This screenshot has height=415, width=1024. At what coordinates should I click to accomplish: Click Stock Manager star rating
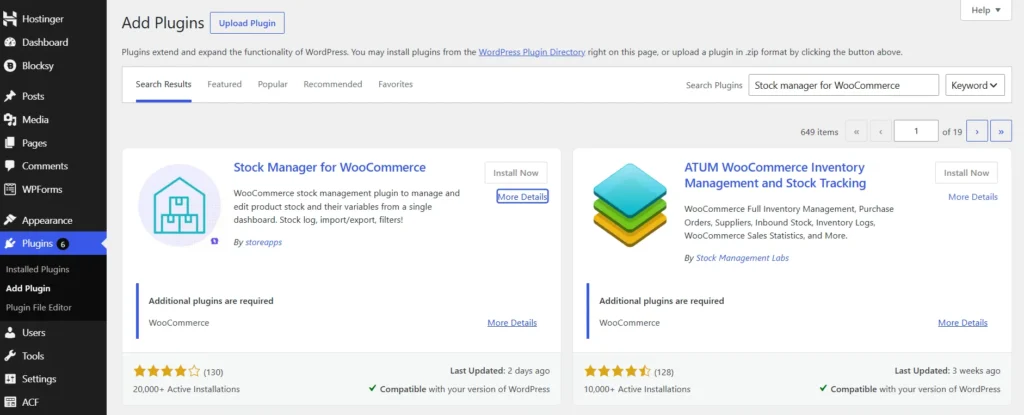[x=167, y=372]
